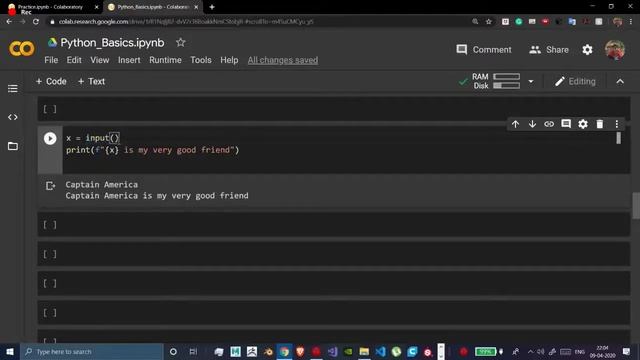Click the browser address bar URL
This screenshot has width=640, height=360.
coord(186,22)
